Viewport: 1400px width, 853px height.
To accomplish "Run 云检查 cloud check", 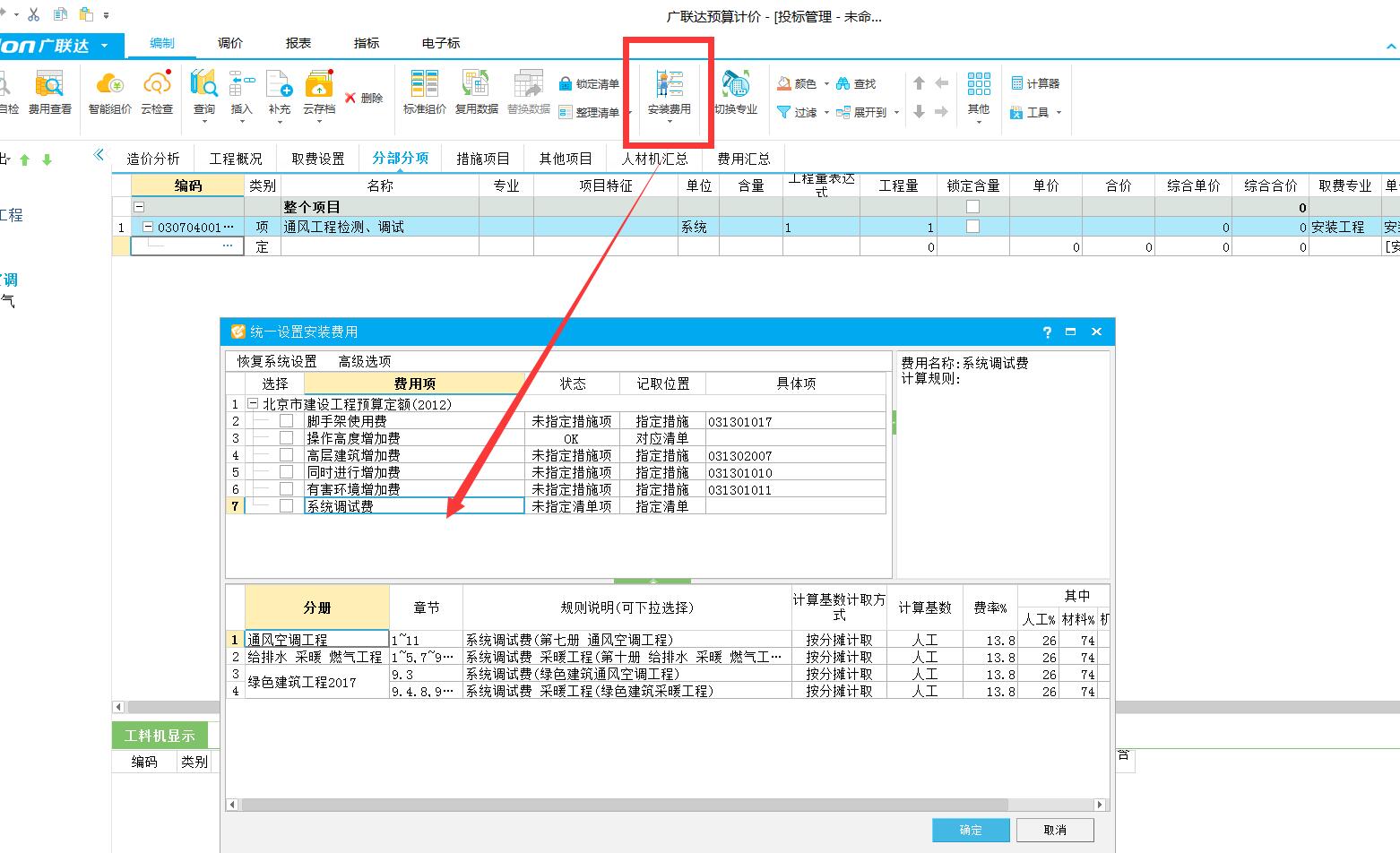I will [x=157, y=92].
